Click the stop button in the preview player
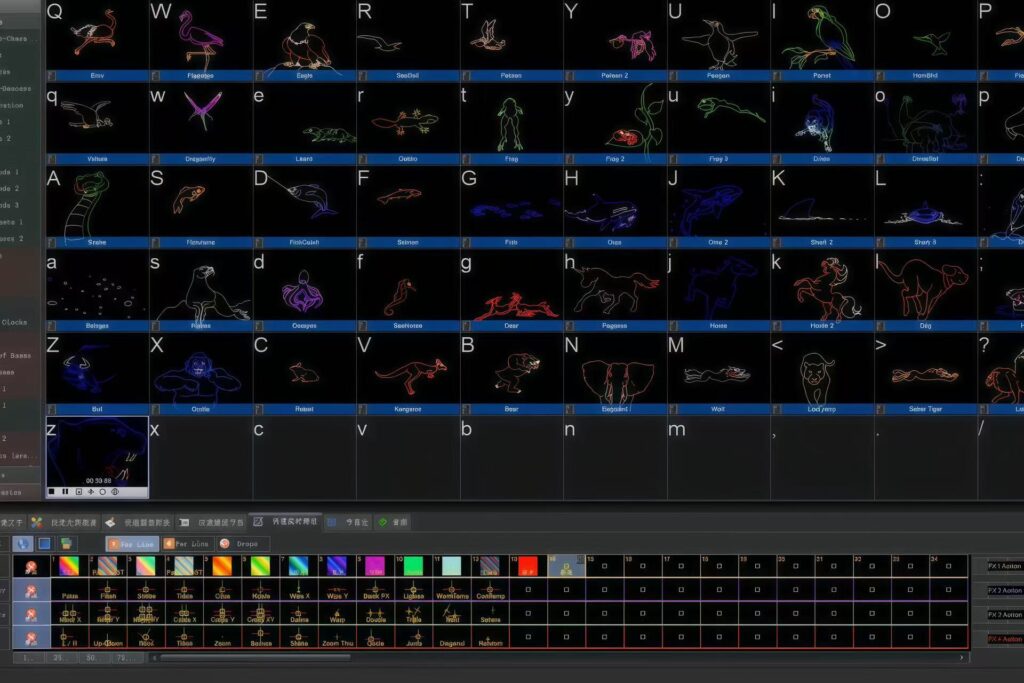Screen dimensions: 1024x683 point(52,492)
